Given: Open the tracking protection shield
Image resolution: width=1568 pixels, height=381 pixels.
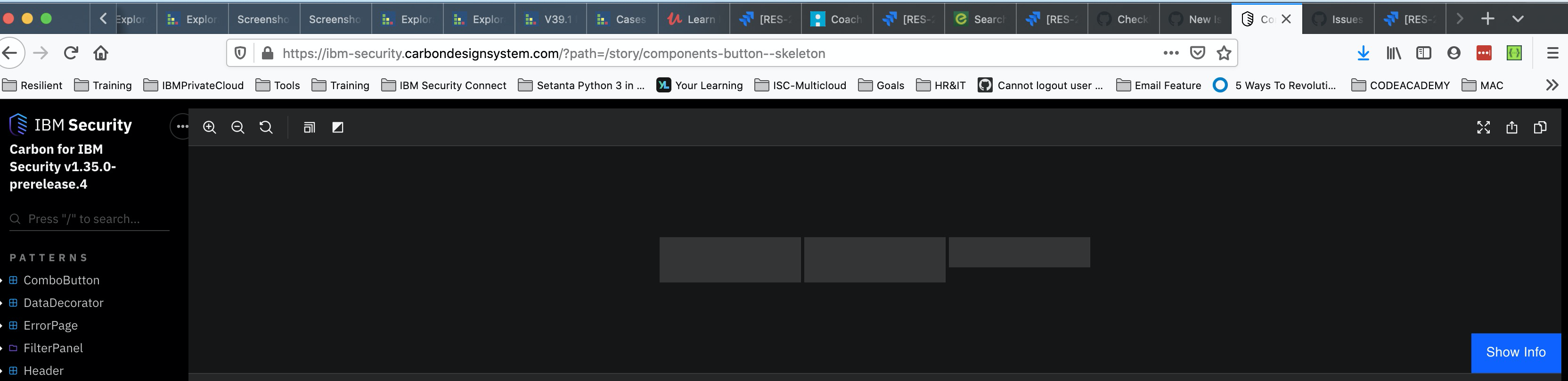Looking at the screenshot, I should [x=240, y=53].
